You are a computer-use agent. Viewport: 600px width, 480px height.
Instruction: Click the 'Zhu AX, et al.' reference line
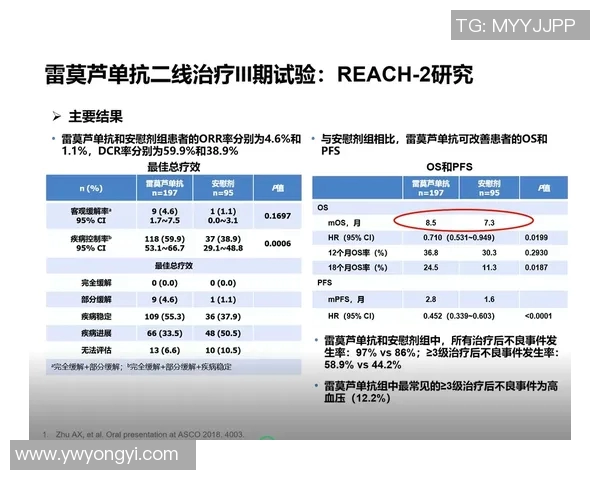pos(143,434)
